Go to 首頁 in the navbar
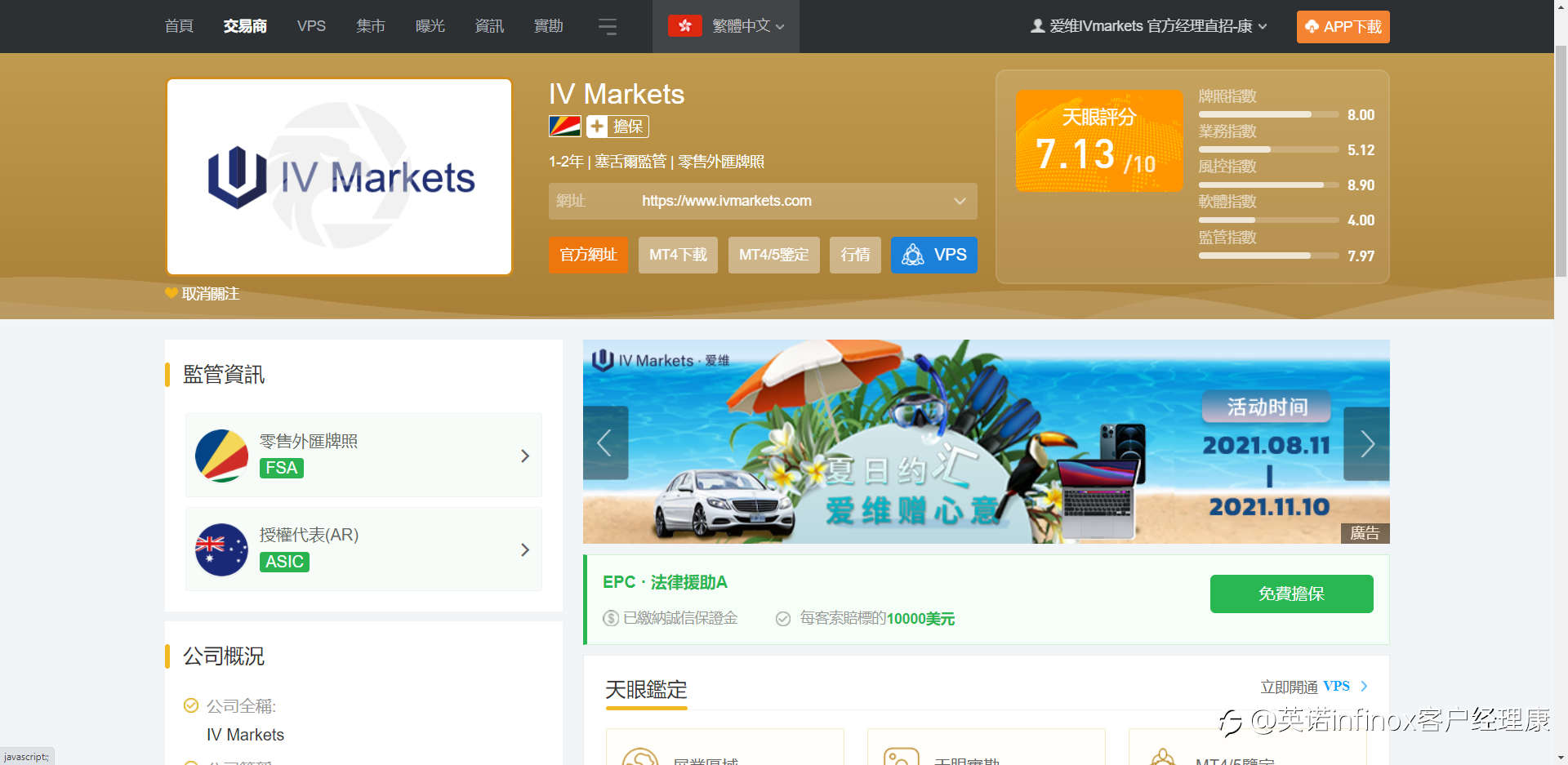Viewport: 1568px width, 765px height. (179, 26)
